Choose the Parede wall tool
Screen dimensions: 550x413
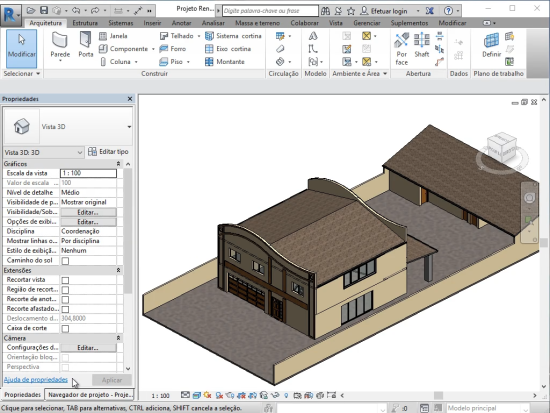tap(60, 46)
